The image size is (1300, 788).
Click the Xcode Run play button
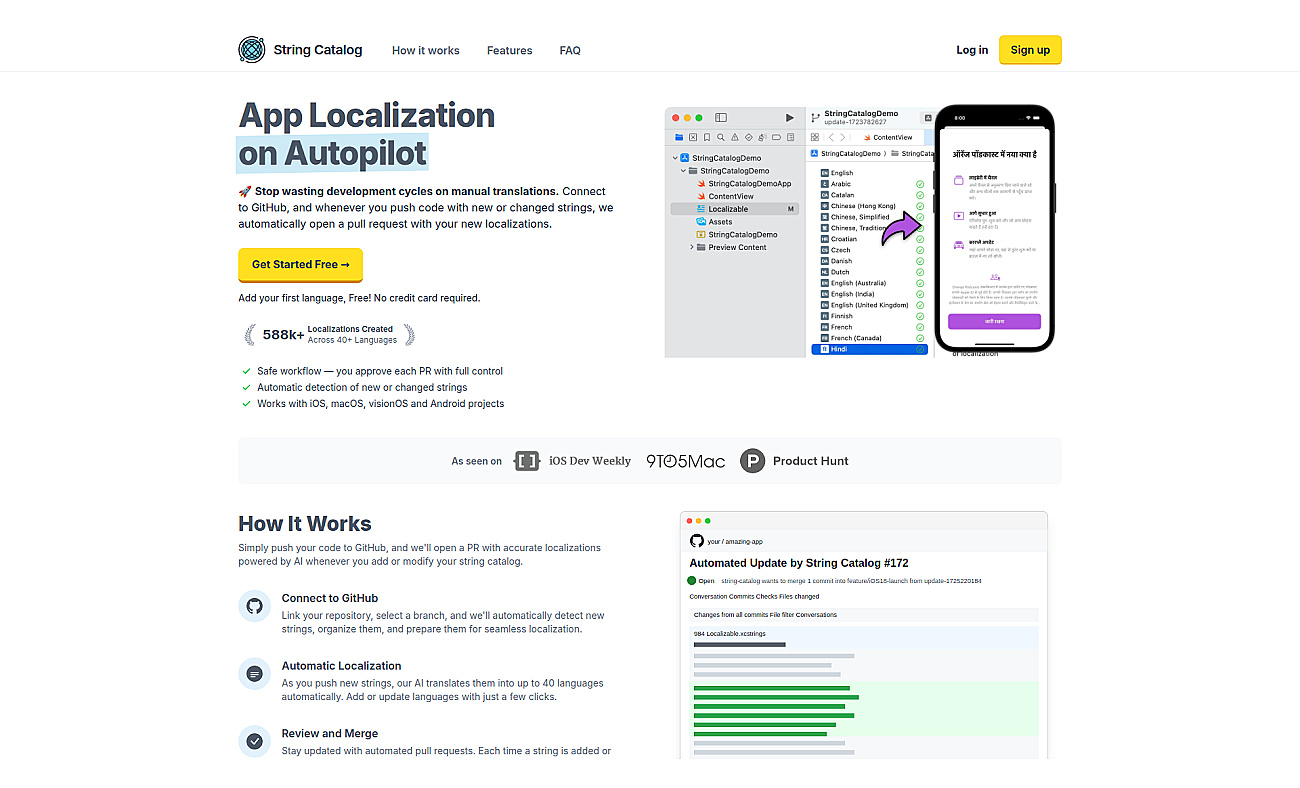click(x=789, y=118)
